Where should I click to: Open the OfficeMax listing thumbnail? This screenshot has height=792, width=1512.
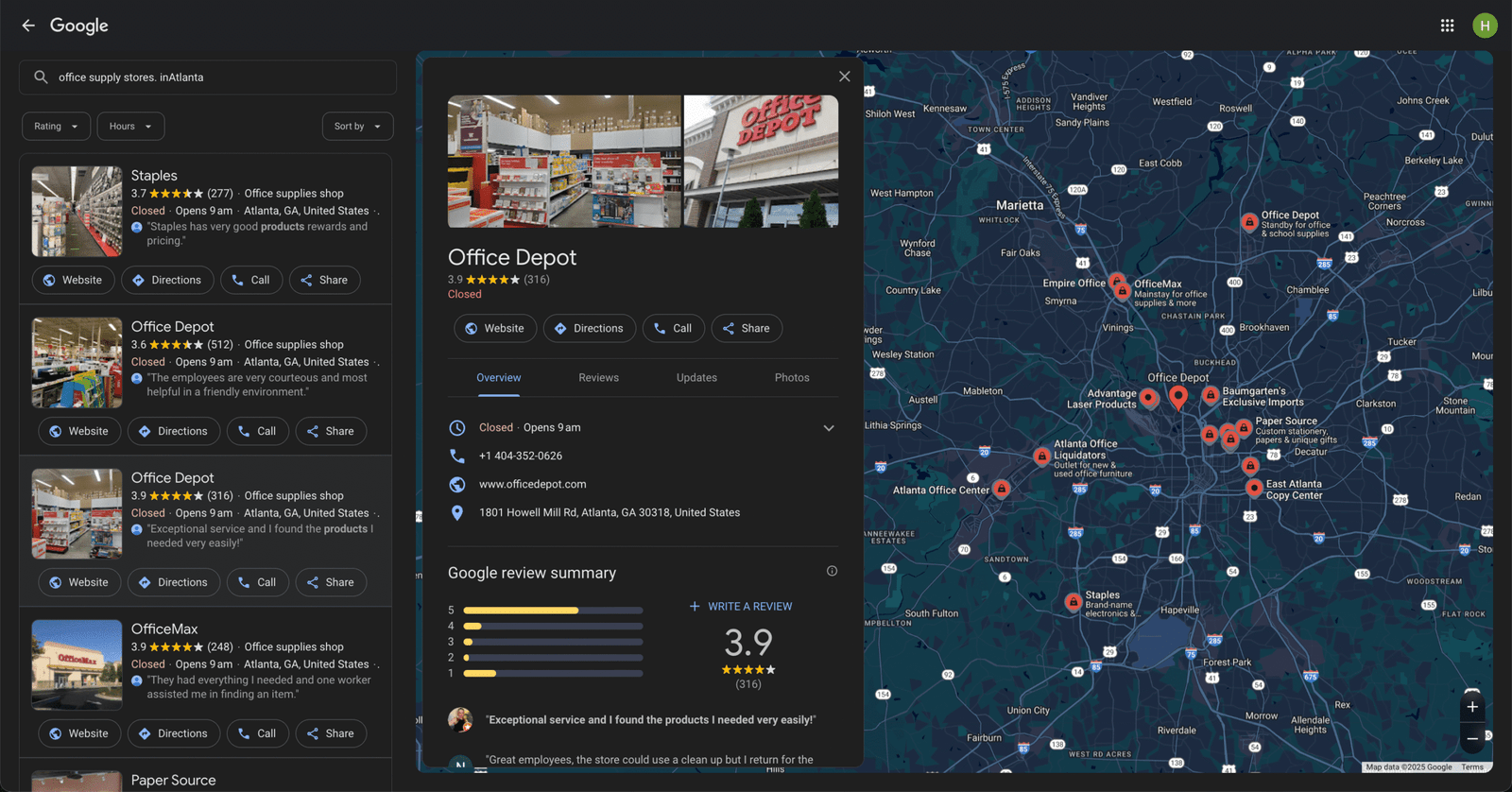77,665
